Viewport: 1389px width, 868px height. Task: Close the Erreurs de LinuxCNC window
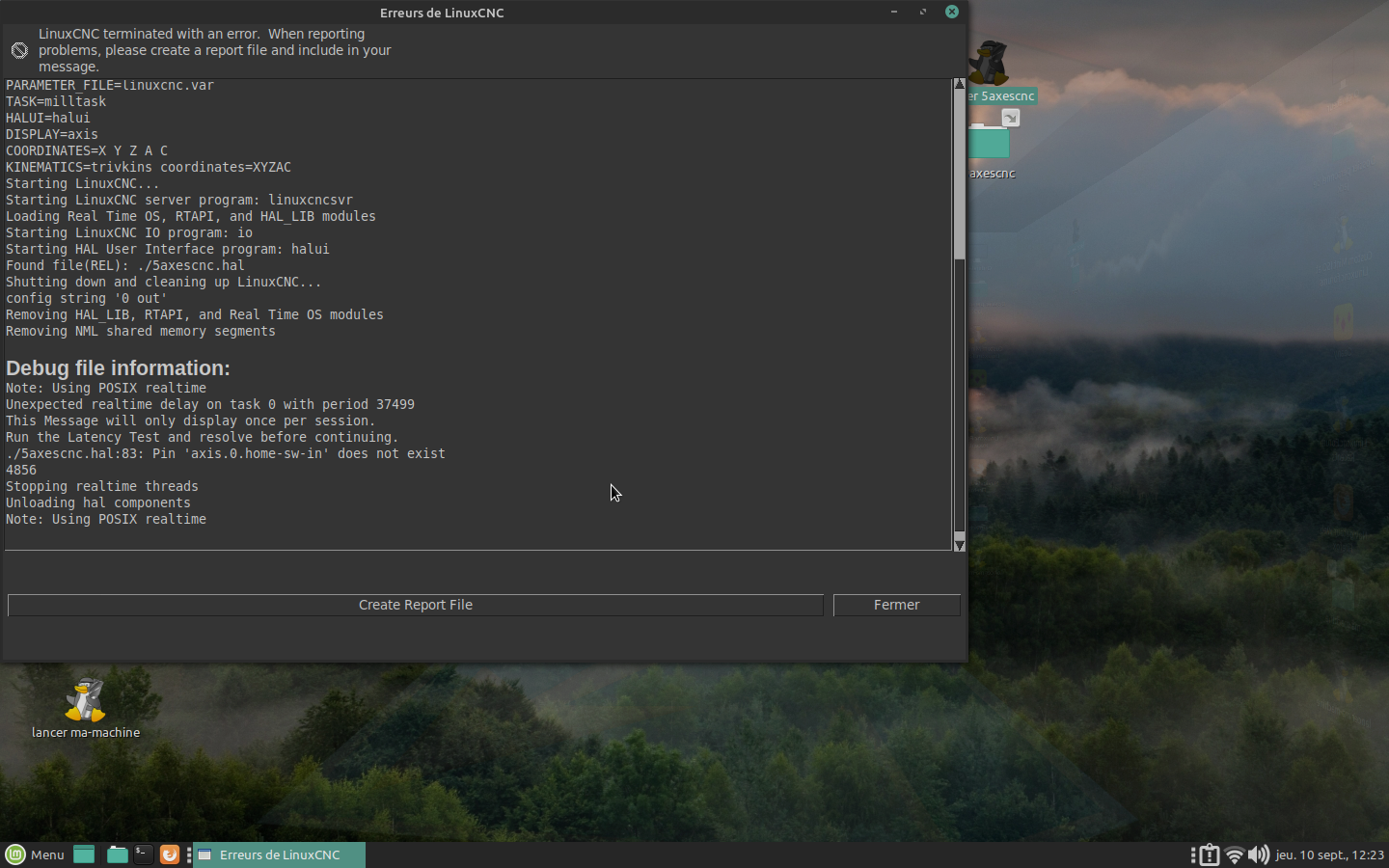click(952, 12)
